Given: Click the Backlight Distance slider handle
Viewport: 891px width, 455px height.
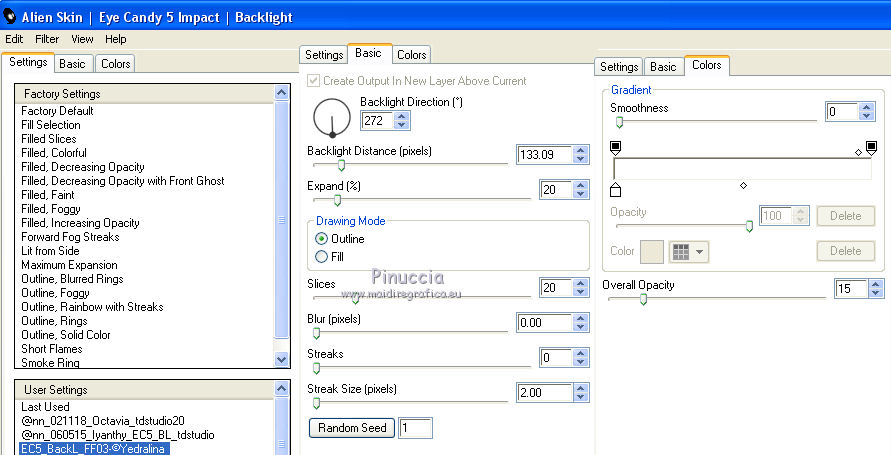Looking at the screenshot, I should point(342,165).
